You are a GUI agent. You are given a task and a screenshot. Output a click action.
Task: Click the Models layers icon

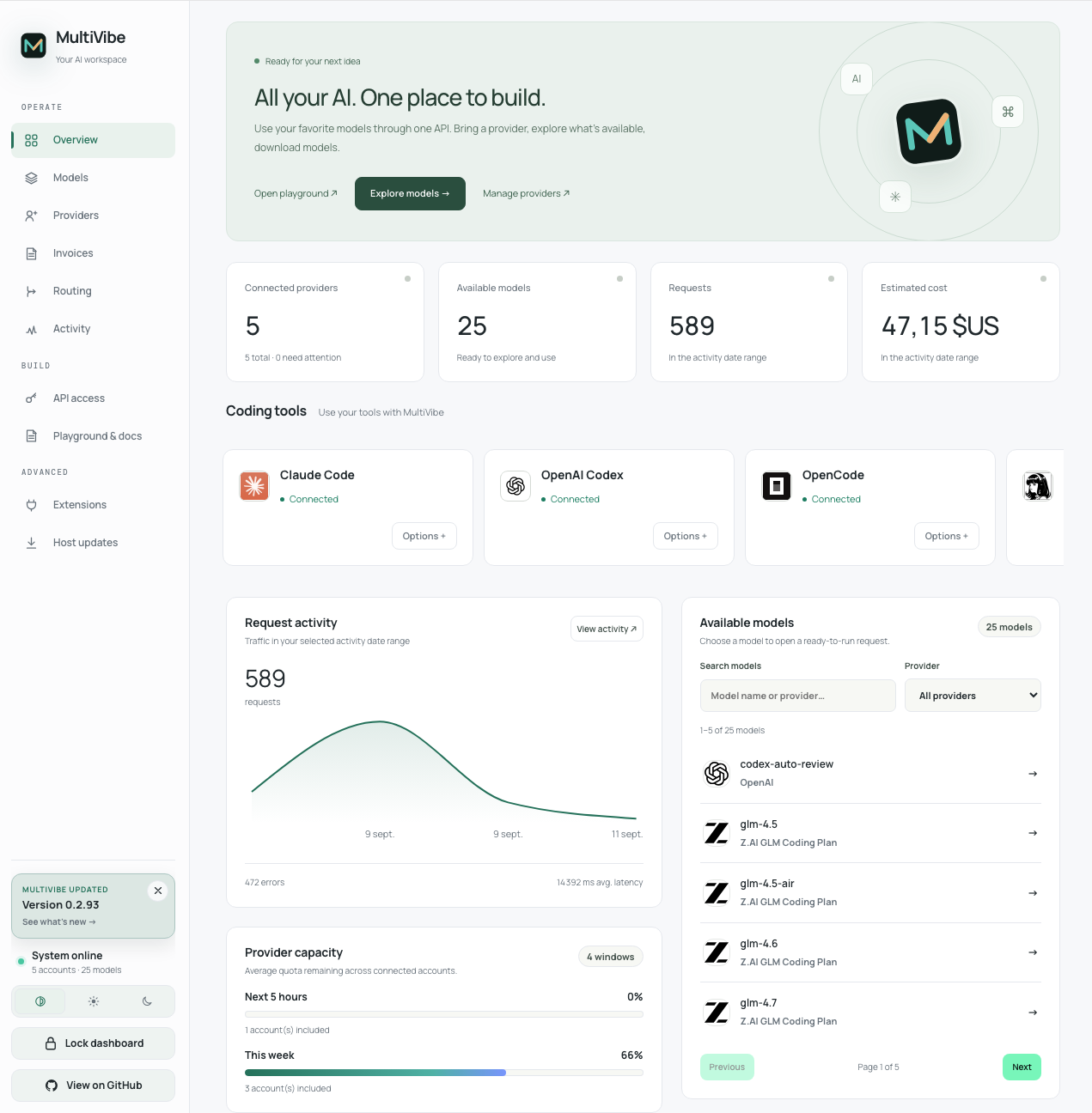coord(31,178)
